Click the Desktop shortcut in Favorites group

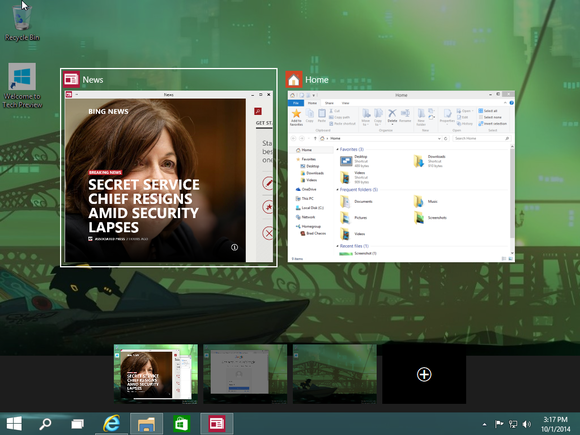(354, 161)
